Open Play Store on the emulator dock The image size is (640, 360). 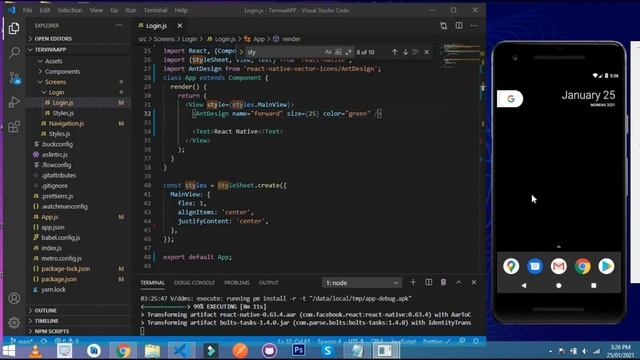click(606, 266)
